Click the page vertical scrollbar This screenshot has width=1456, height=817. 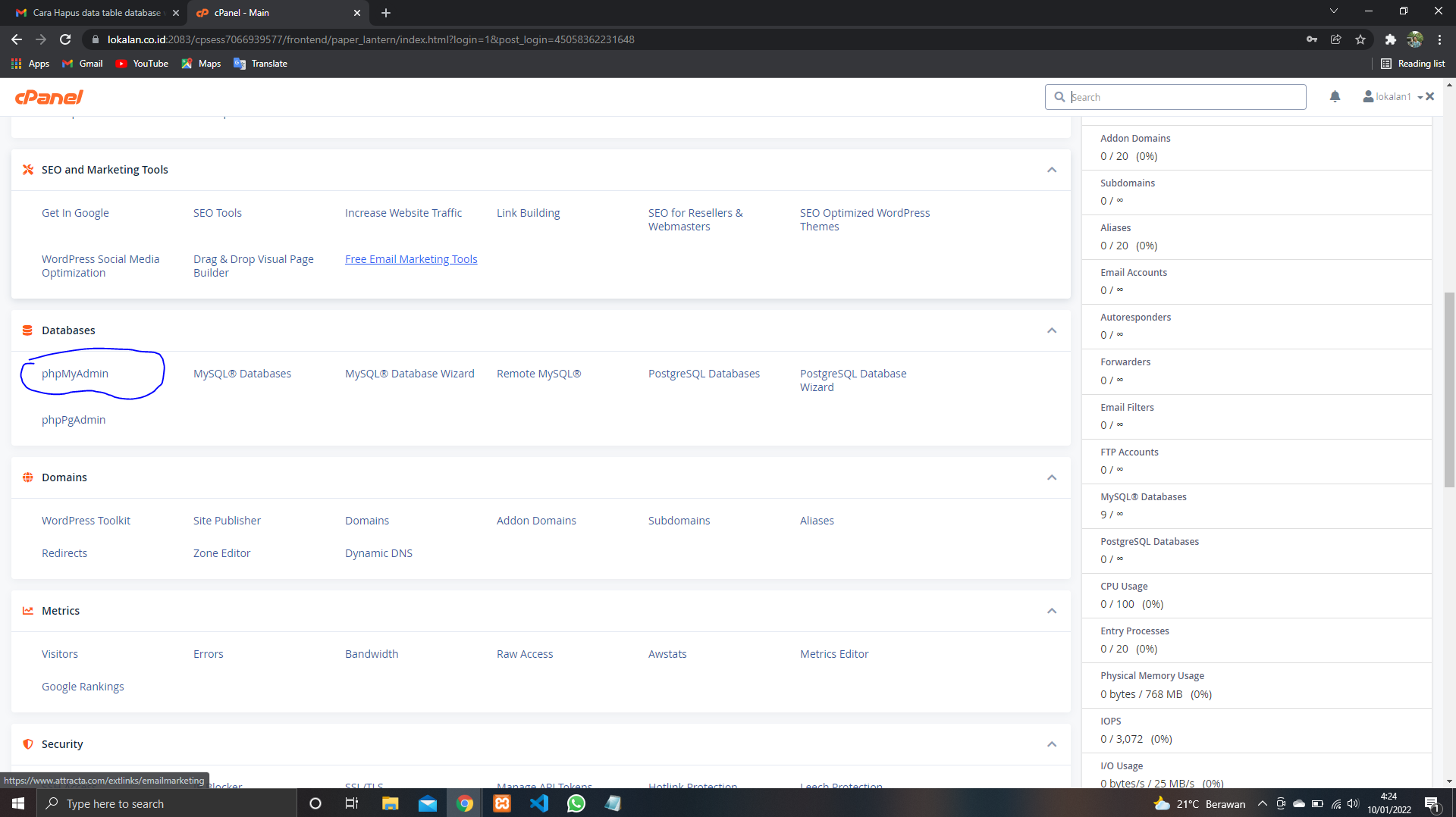pos(1449,390)
